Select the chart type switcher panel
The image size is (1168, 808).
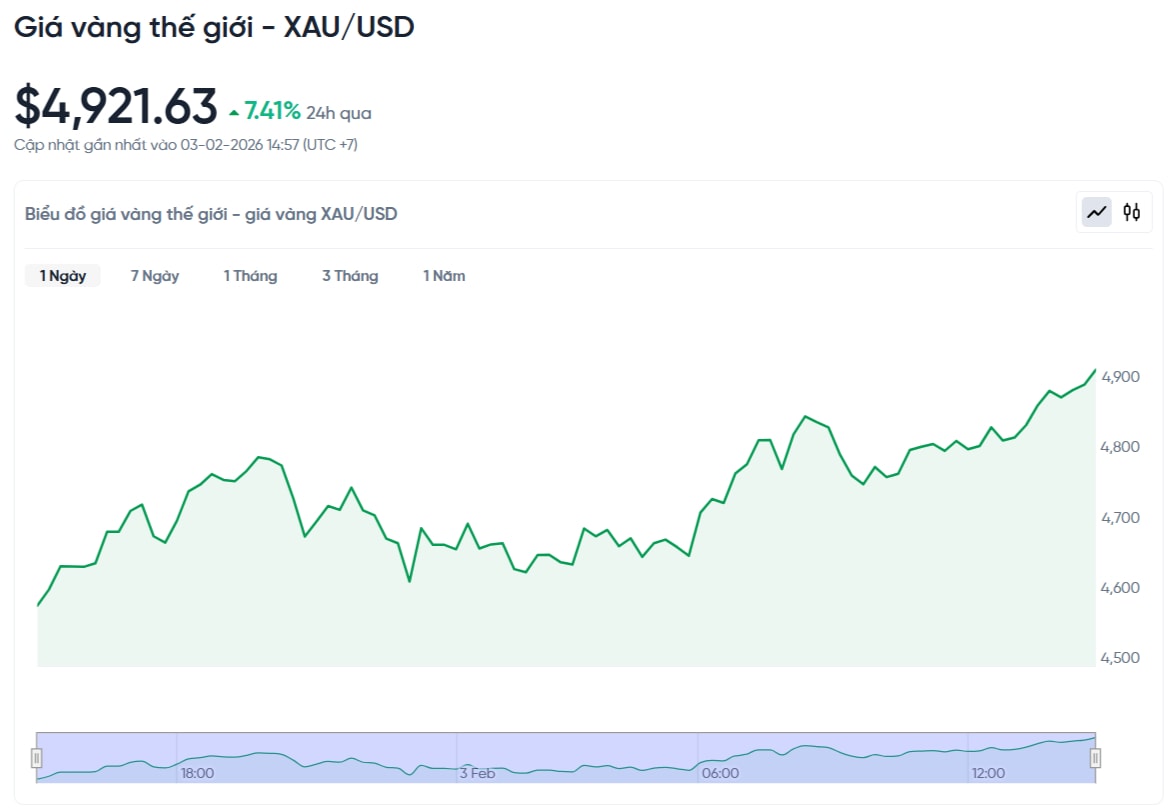point(1114,212)
